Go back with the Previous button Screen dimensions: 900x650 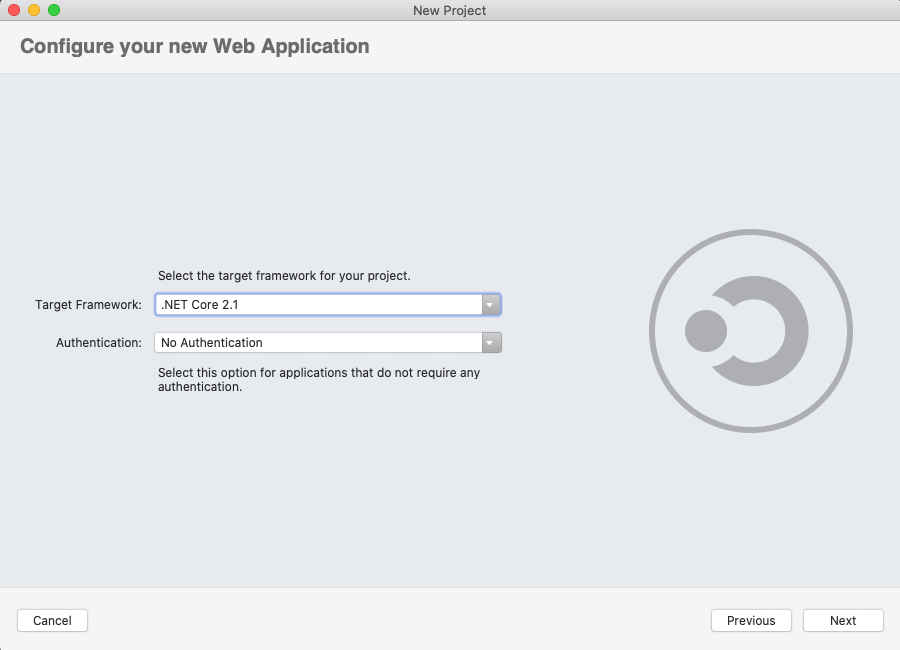751,620
